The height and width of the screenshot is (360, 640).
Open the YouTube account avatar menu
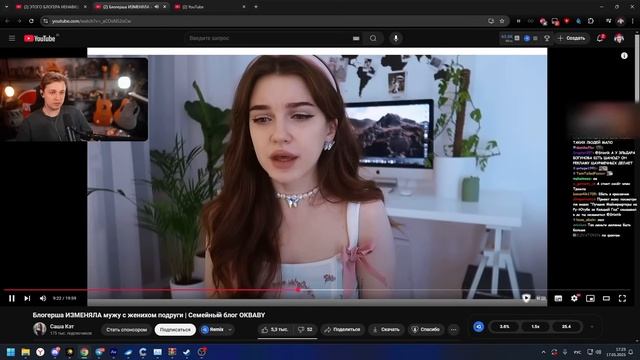coord(619,38)
